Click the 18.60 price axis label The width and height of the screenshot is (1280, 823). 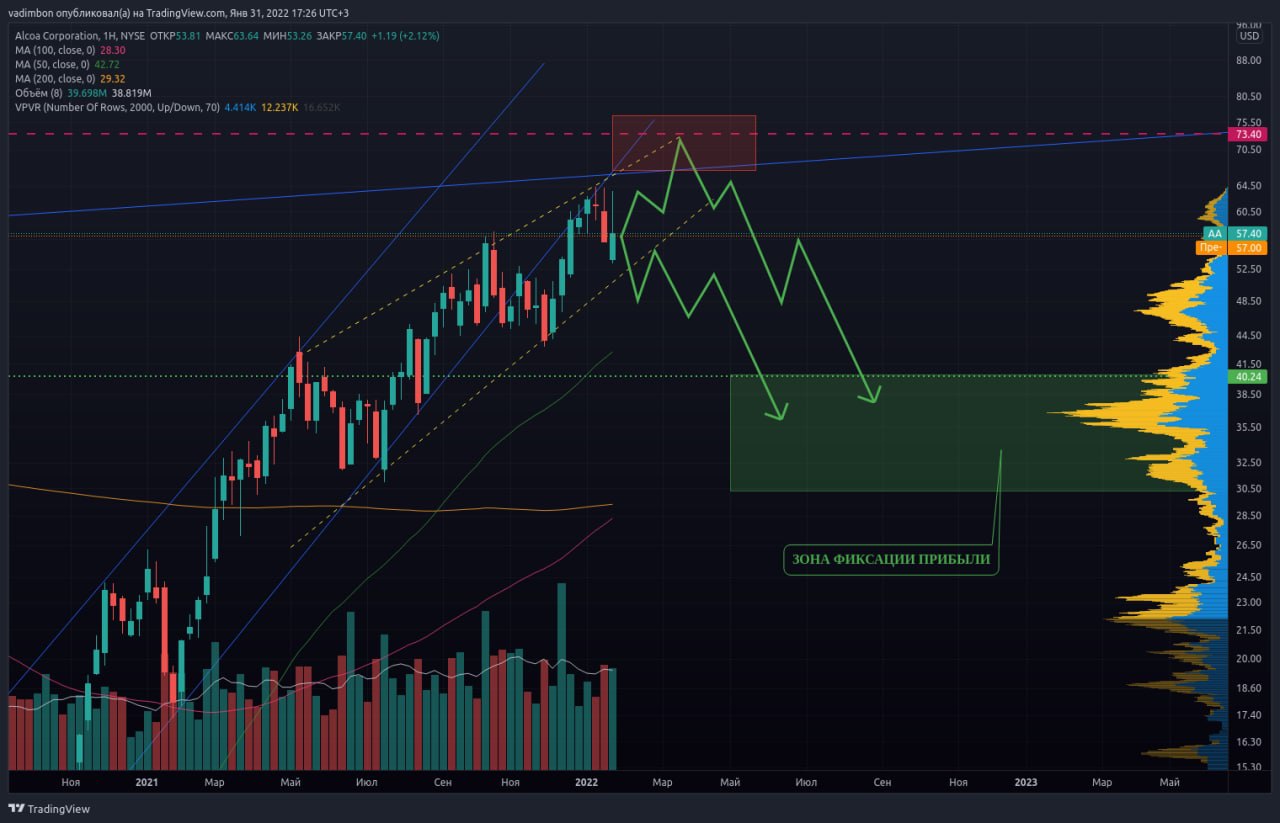pos(1249,688)
